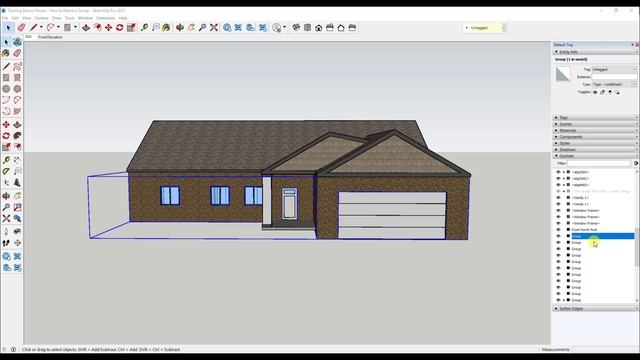The image size is (640, 360).
Task: Select the Paint Bucket tool in top toolbar
Action: pos(166,28)
